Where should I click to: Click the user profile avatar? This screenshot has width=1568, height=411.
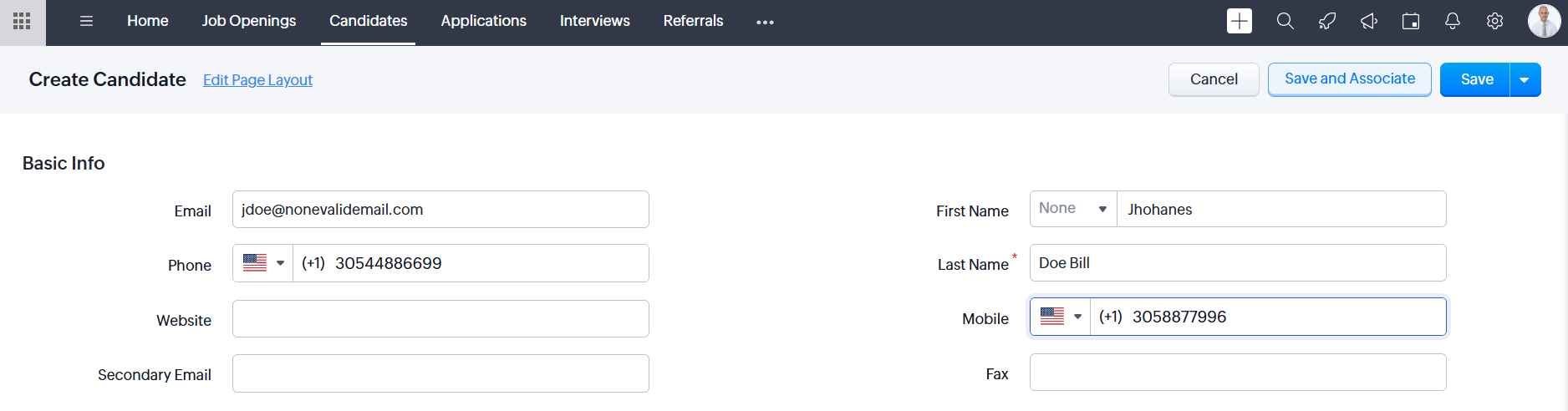[x=1543, y=22]
